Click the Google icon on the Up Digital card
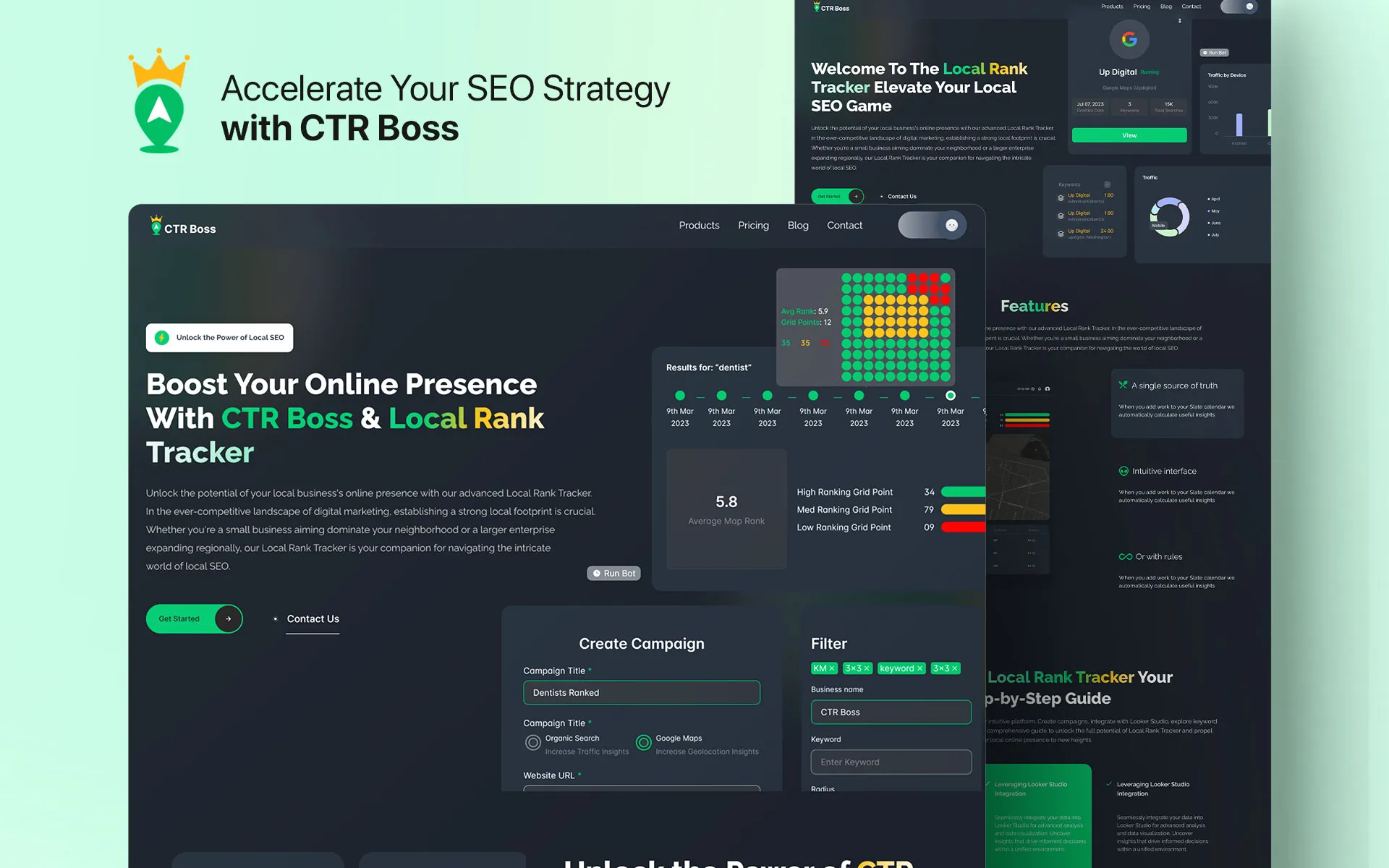 pyautogui.click(x=1129, y=39)
